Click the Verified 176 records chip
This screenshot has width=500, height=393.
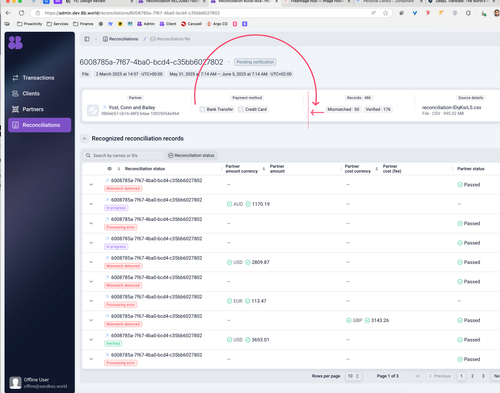(x=378, y=109)
